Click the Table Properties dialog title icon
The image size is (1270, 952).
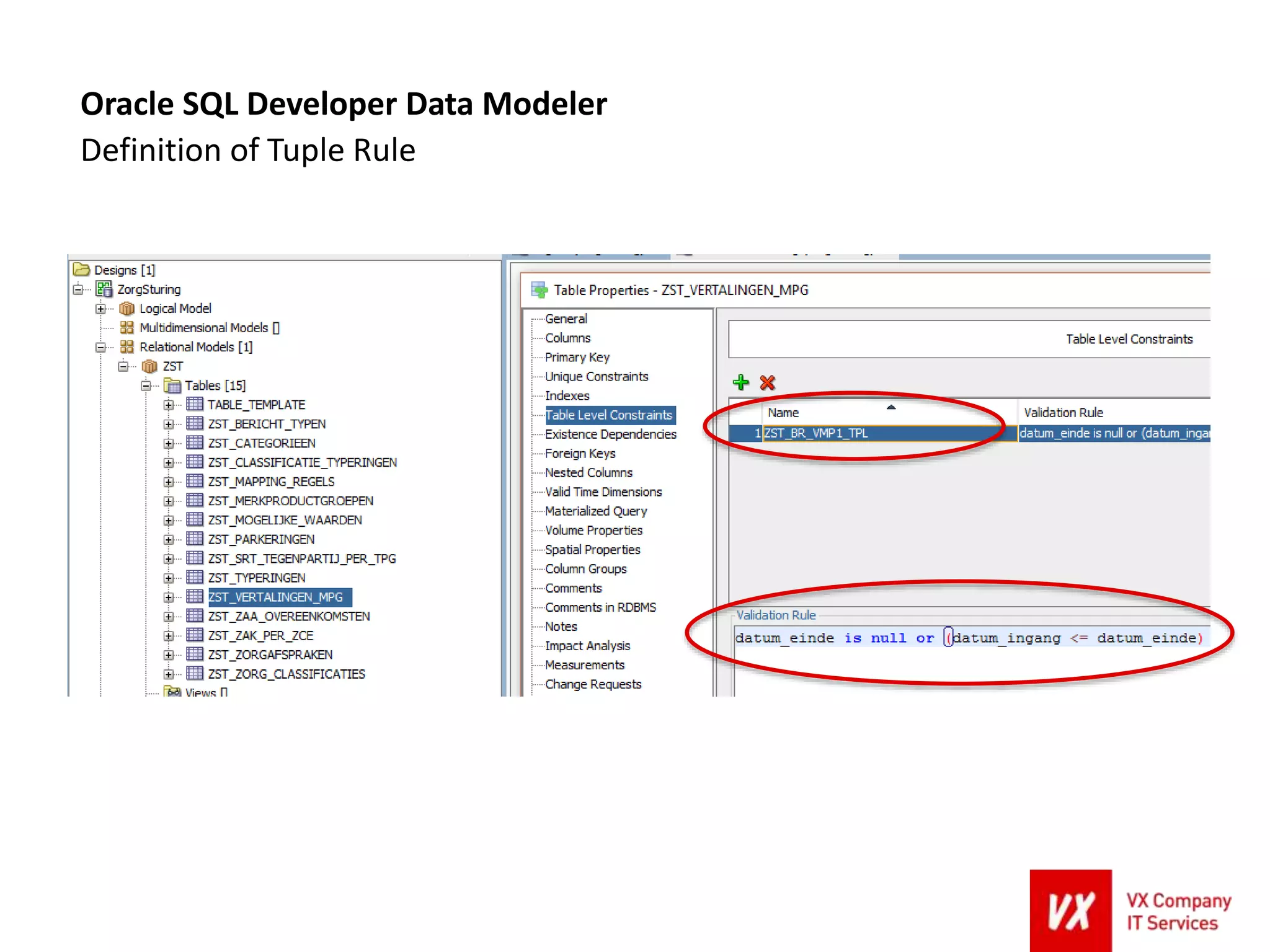pyautogui.click(x=540, y=289)
